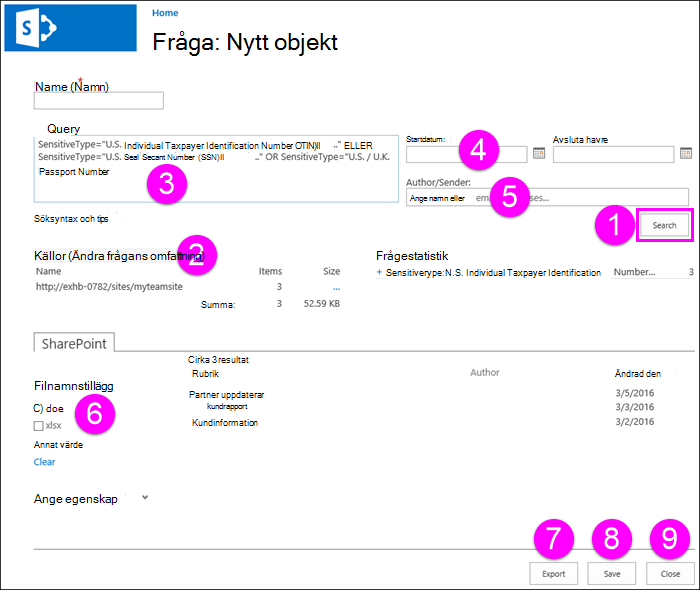700x590 pixels.
Task: Click into the Name (Namn) field
Action: pyautogui.click(x=99, y=100)
